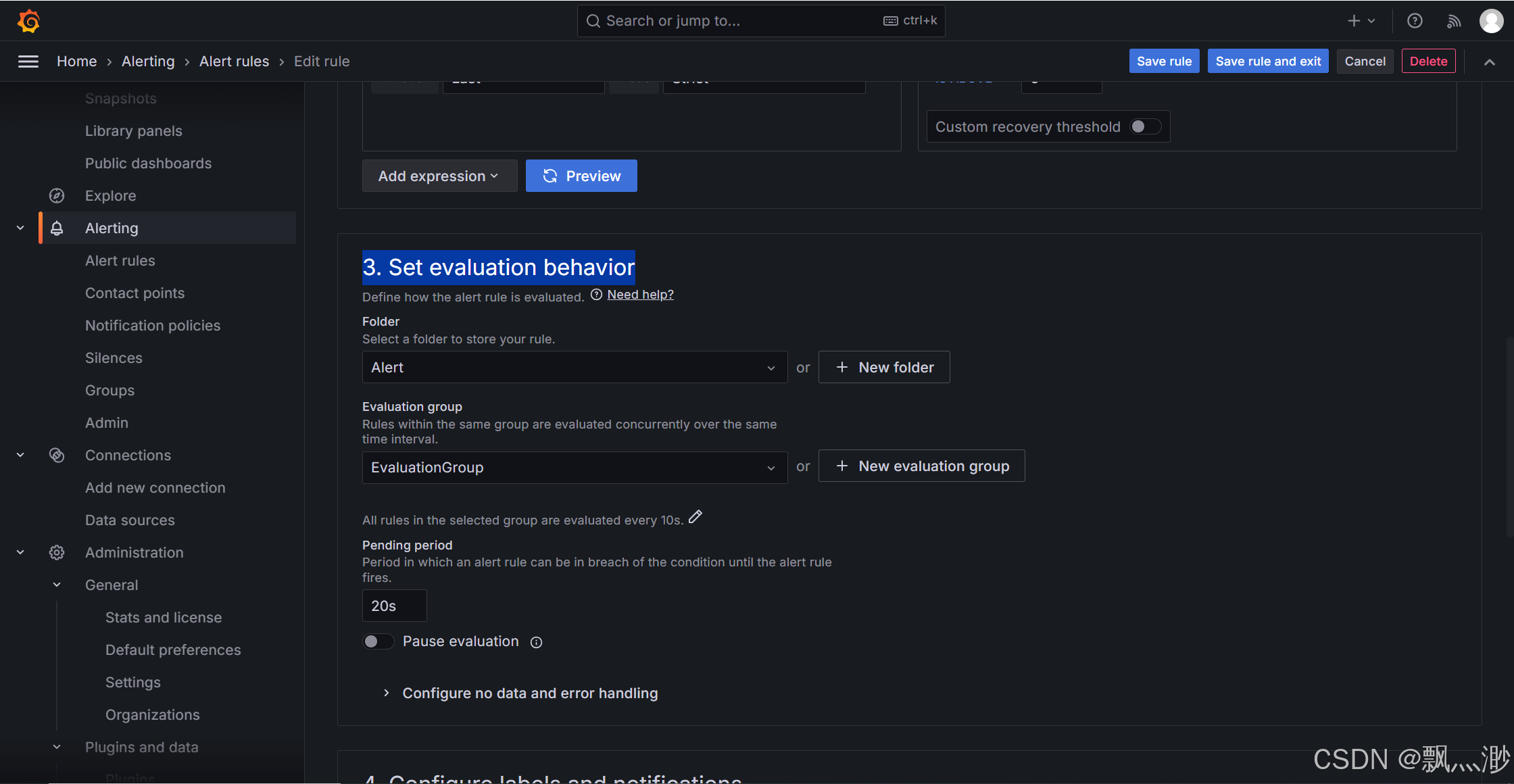This screenshot has width=1514, height=784.
Task: Collapse the top bar with chevron-up icon
Action: click(x=1490, y=62)
